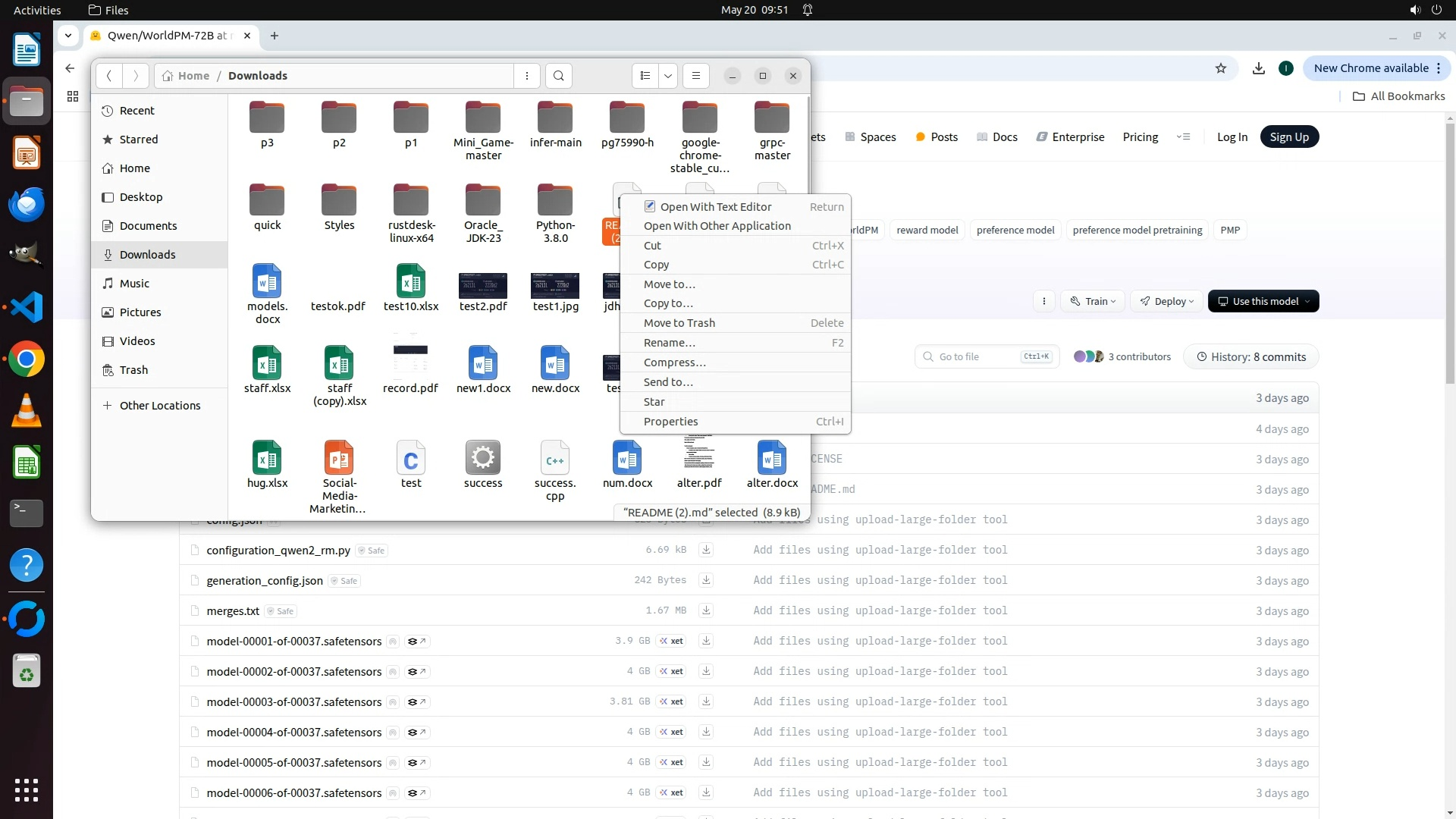Viewport: 1456px width, 819px height.
Task: Open the hug.xlsx file thumbnail
Action: [x=267, y=457]
